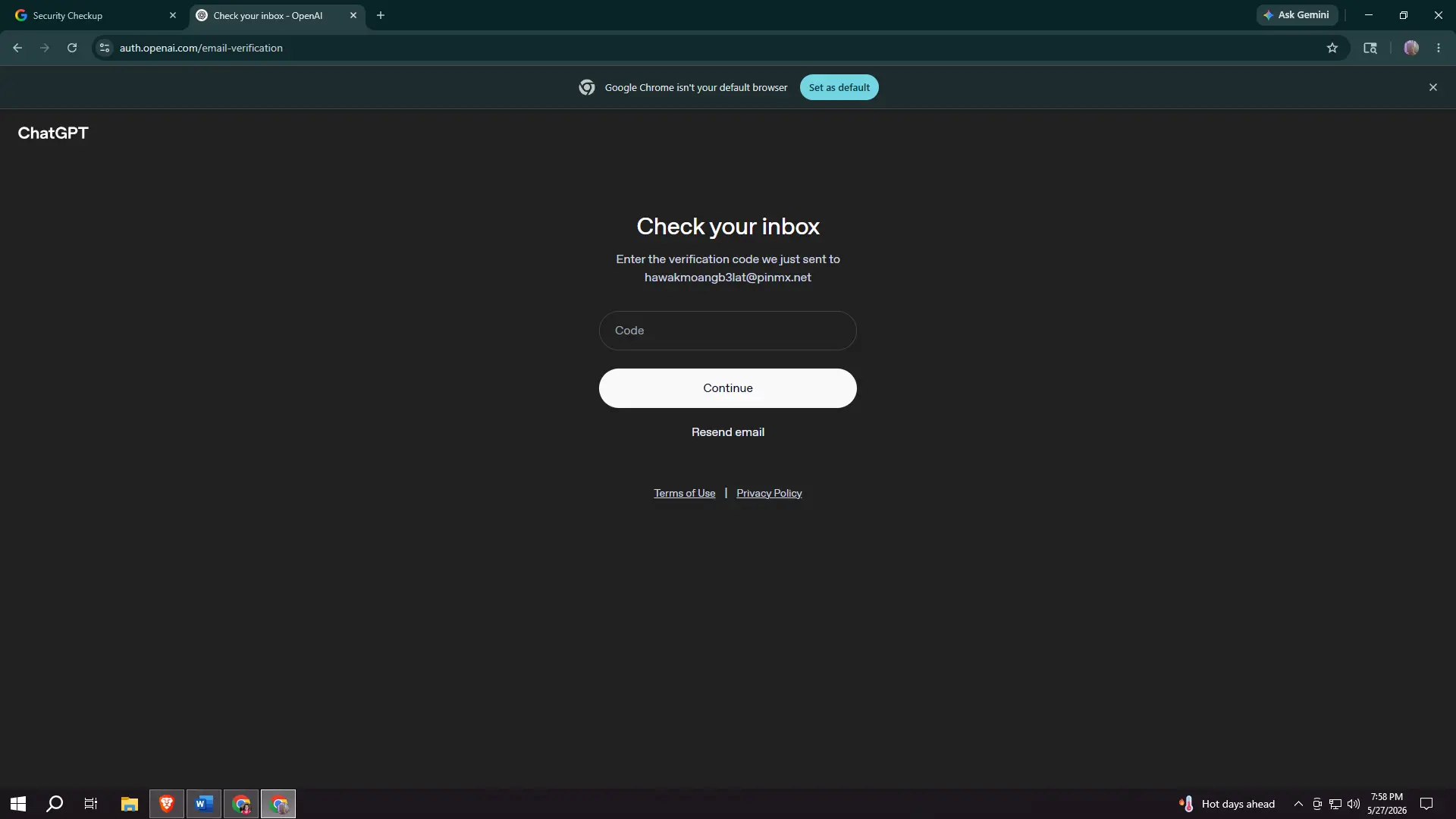Click the ChatGPT logo text
1456x819 pixels.
(53, 133)
